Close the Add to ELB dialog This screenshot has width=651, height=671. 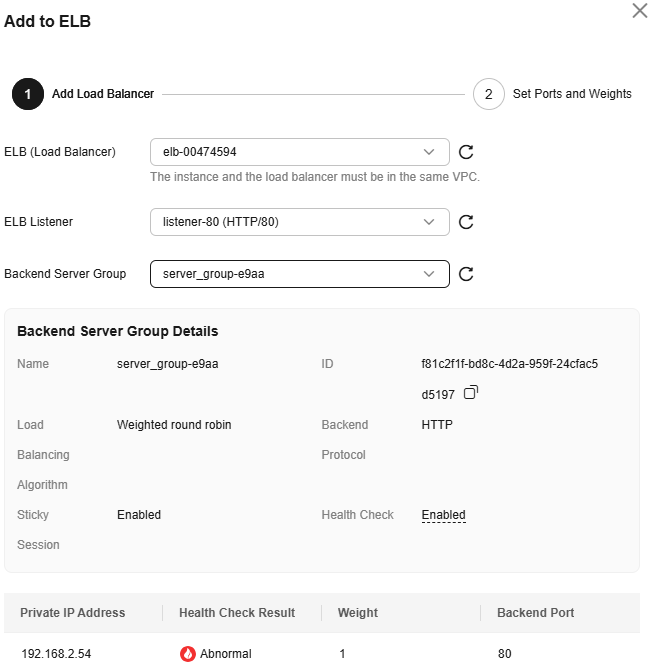639,11
